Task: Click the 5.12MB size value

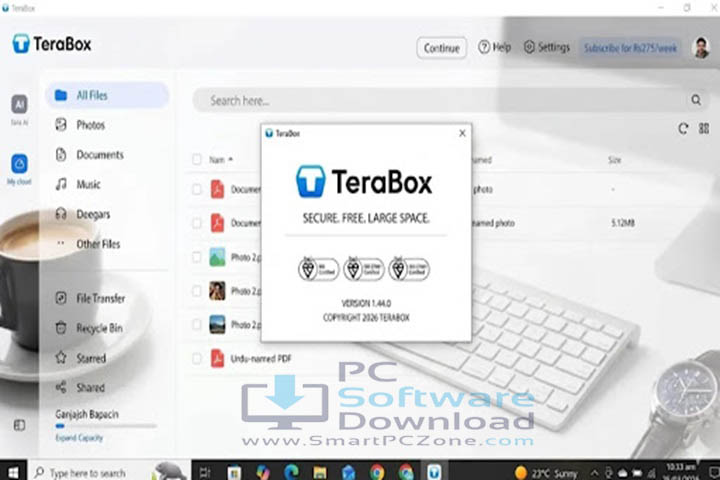Action: coord(623,223)
